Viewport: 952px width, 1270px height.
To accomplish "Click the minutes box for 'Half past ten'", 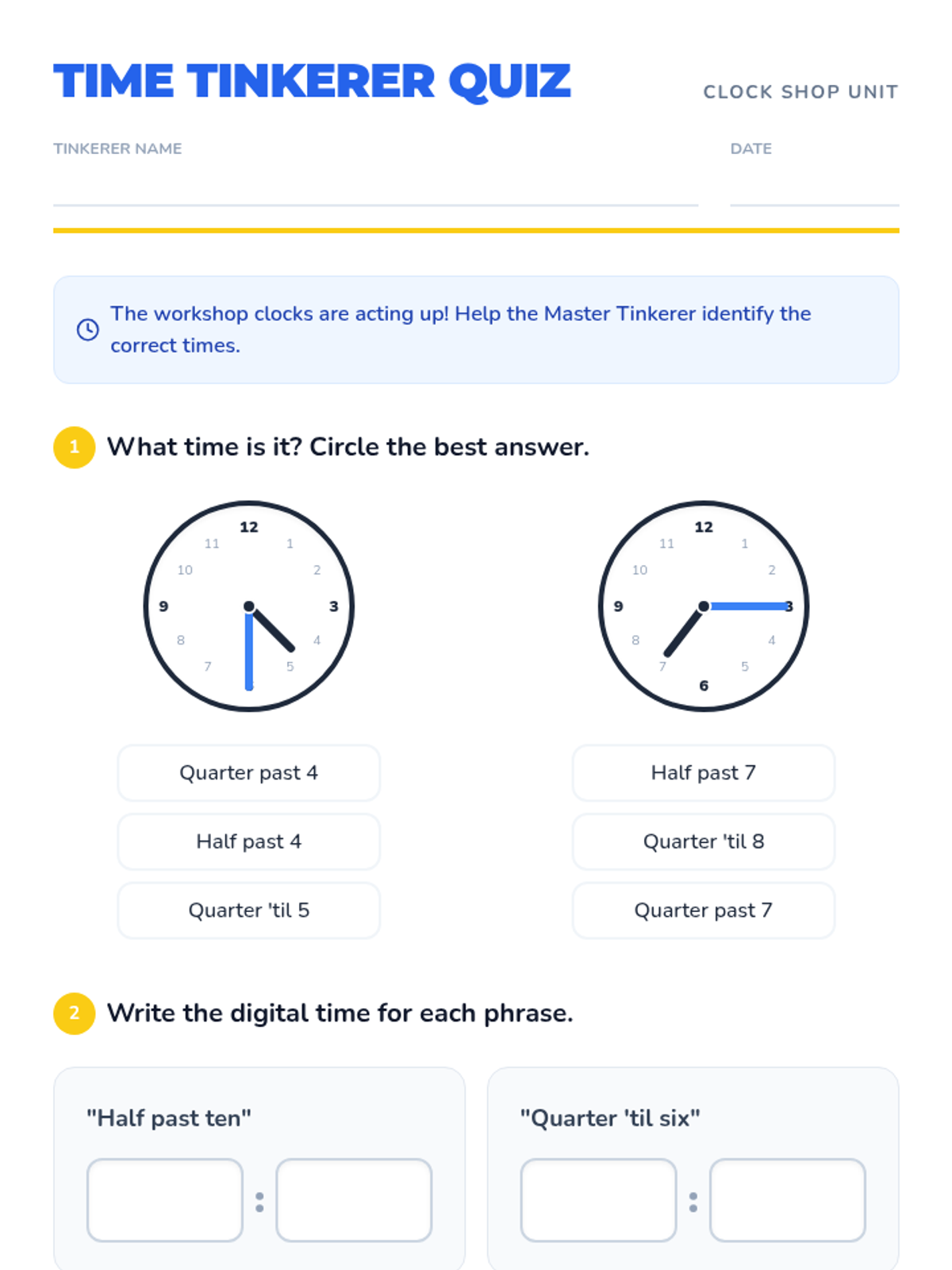I will point(354,1200).
